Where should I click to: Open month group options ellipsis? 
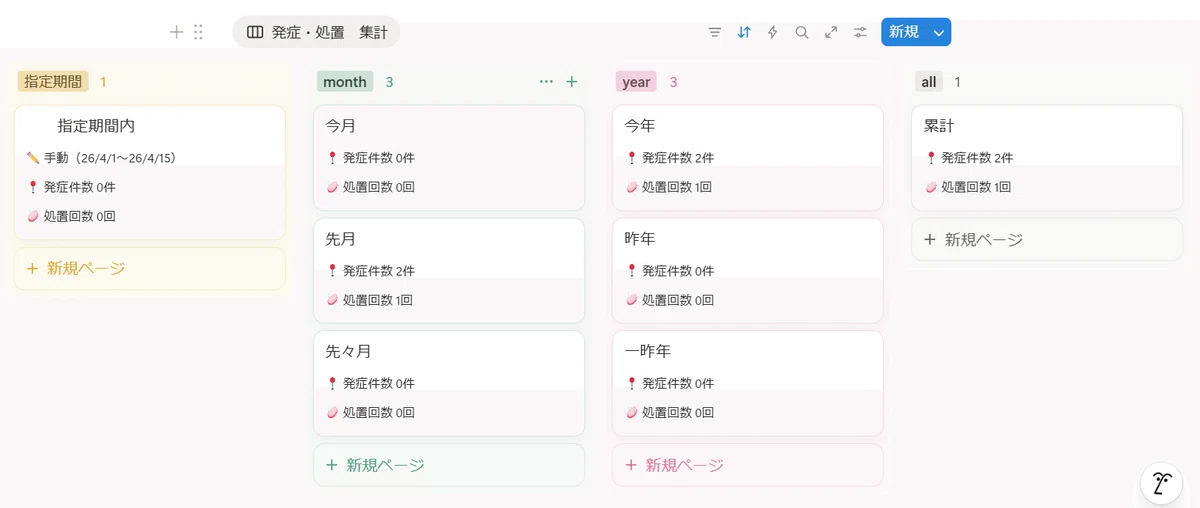(x=546, y=82)
